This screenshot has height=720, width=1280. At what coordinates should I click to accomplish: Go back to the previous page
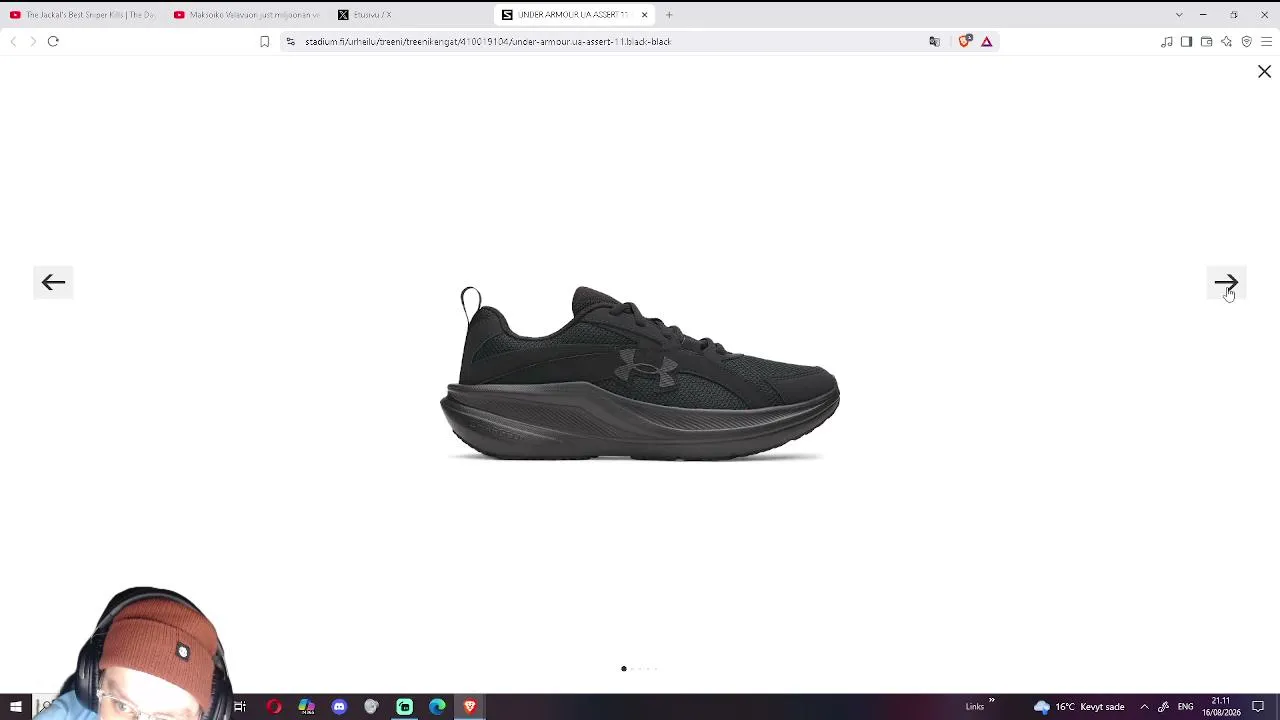point(13,41)
